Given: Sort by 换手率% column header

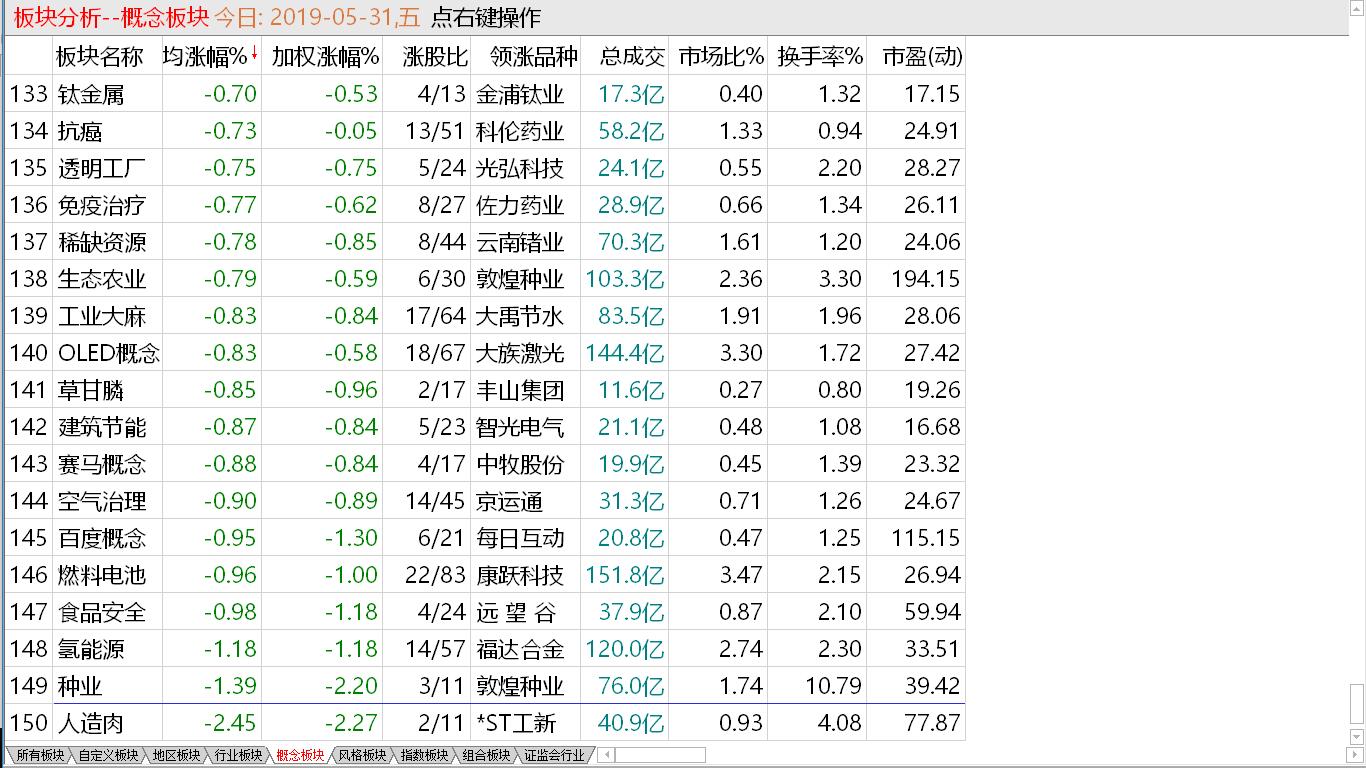Looking at the screenshot, I should (x=820, y=57).
